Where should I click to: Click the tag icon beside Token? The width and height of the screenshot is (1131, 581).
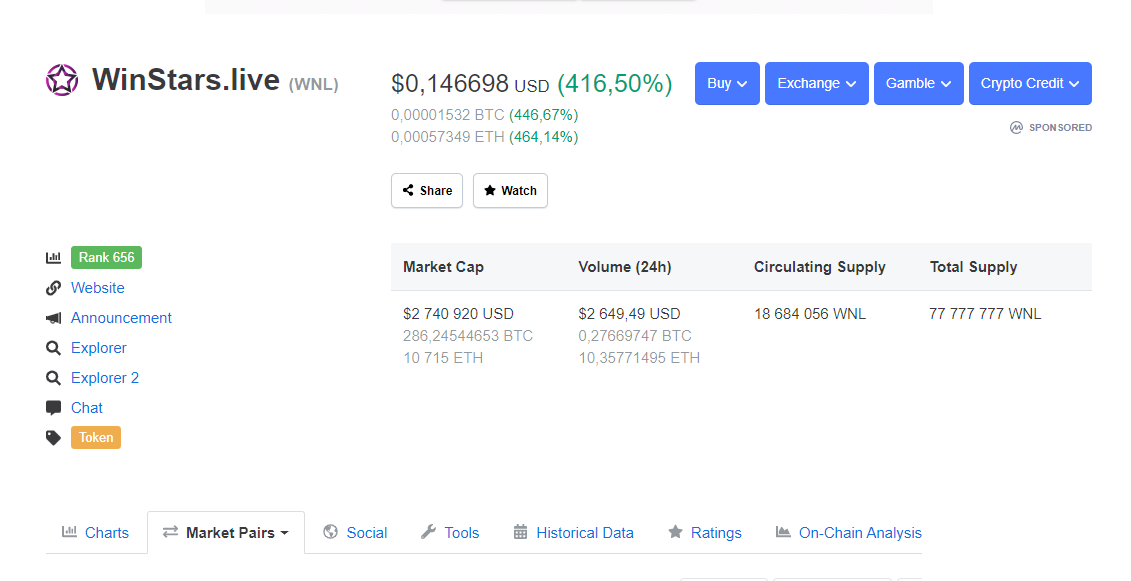coord(53,438)
